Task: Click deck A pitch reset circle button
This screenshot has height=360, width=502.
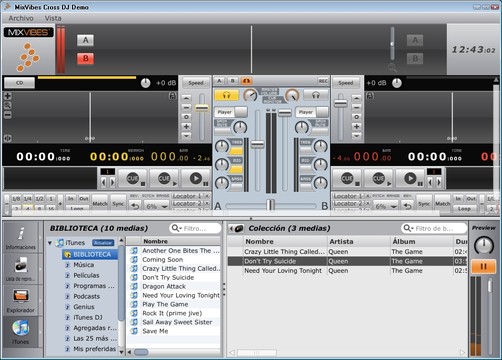Action: pyautogui.click(x=186, y=117)
